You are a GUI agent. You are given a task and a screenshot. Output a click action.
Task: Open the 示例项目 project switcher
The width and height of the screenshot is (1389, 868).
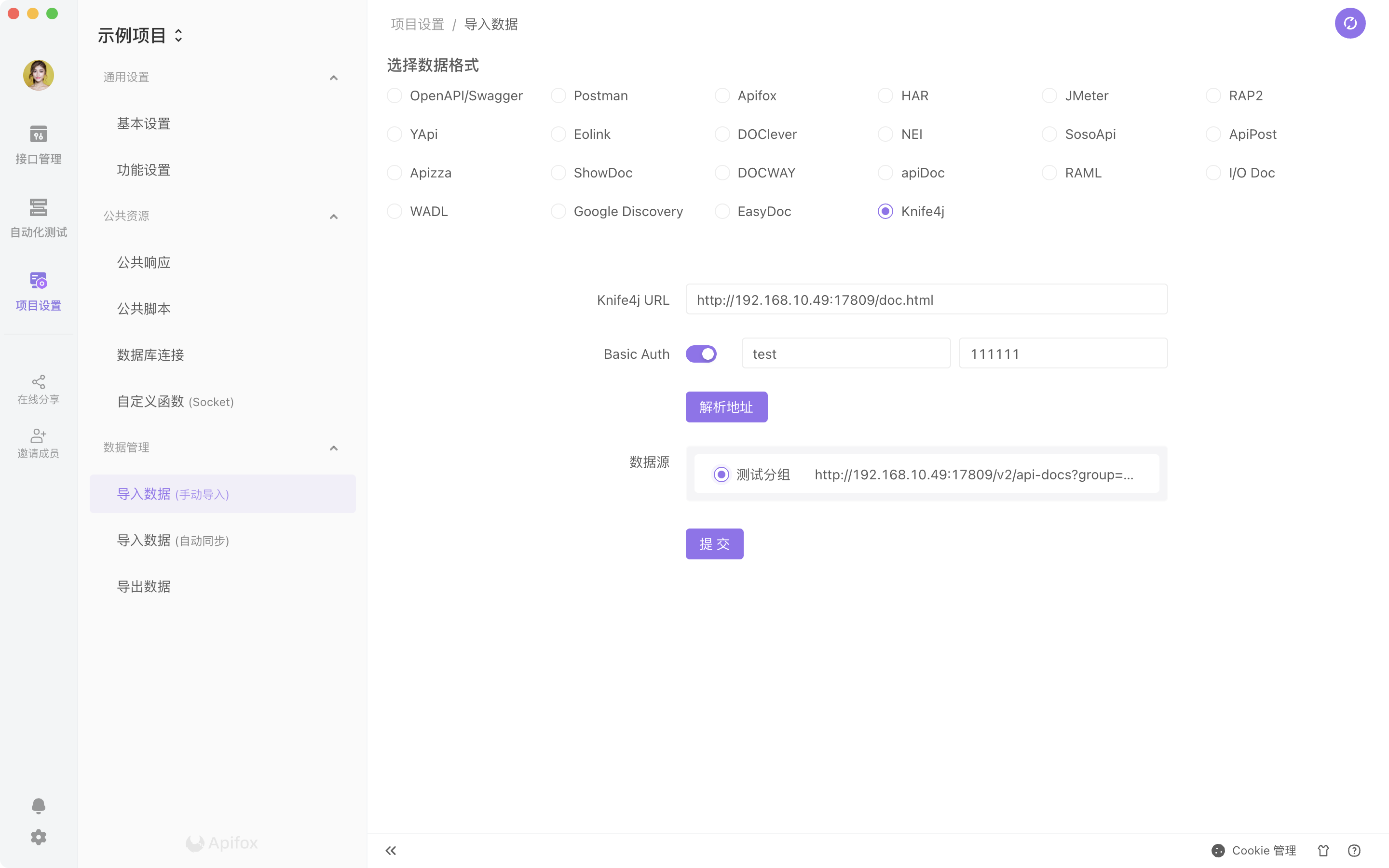pyautogui.click(x=139, y=36)
